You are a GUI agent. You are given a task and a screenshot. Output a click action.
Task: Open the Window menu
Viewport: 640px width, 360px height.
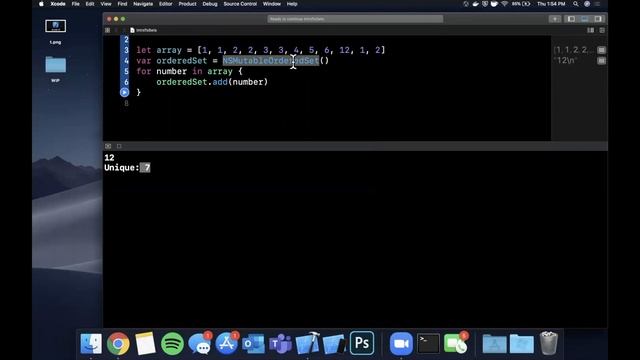point(271,4)
